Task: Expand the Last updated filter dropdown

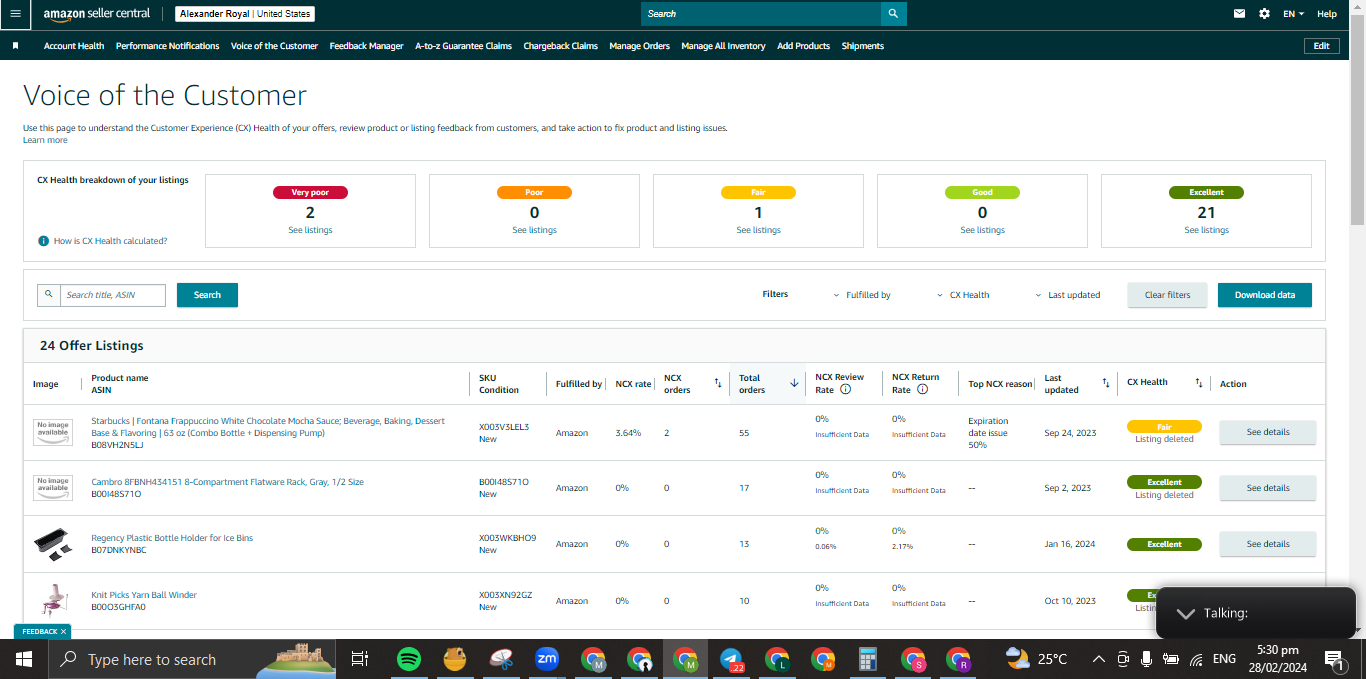Action: click(x=1067, y=295)
